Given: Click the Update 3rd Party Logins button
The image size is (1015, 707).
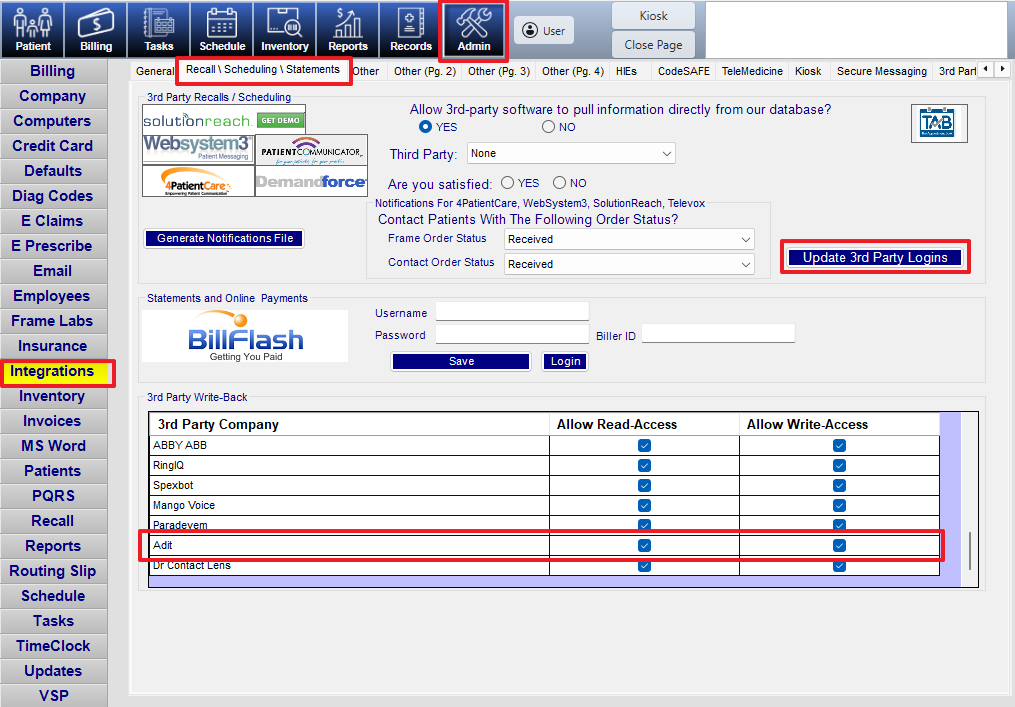Looking at the screenshot, I should (875, 258).
